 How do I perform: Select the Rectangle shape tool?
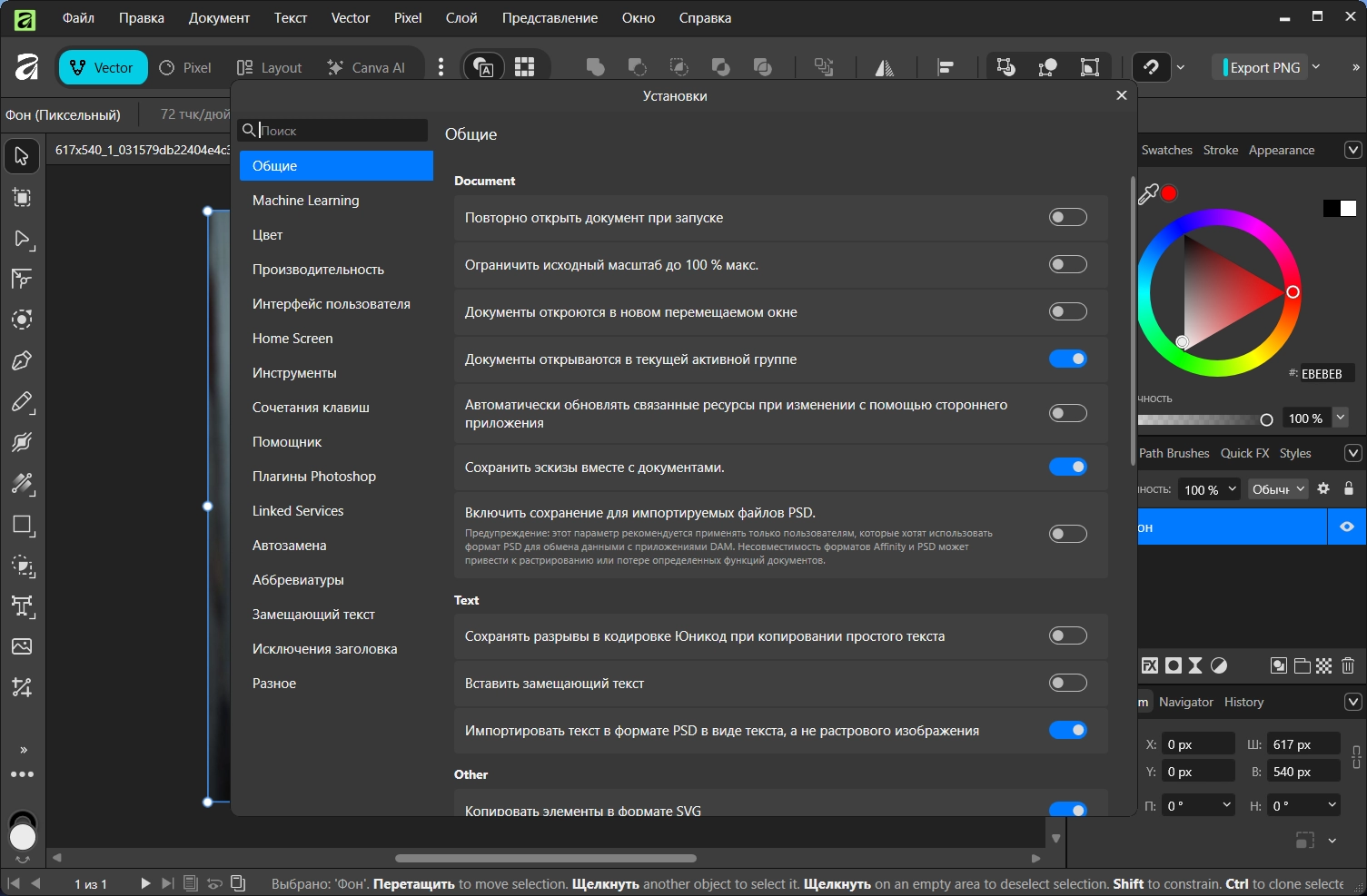[22, 525]
